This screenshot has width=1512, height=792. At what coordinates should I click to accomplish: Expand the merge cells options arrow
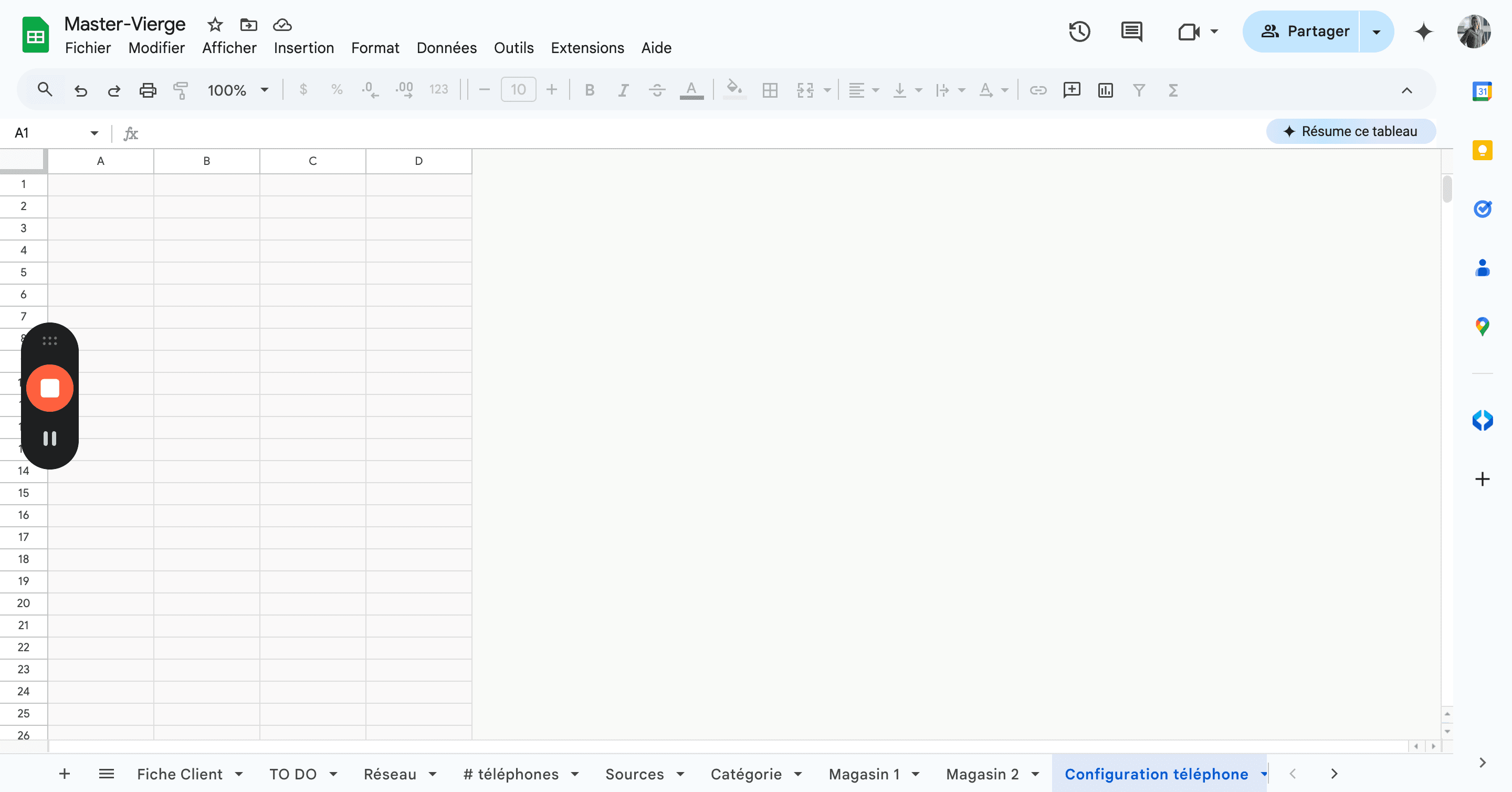827,90
